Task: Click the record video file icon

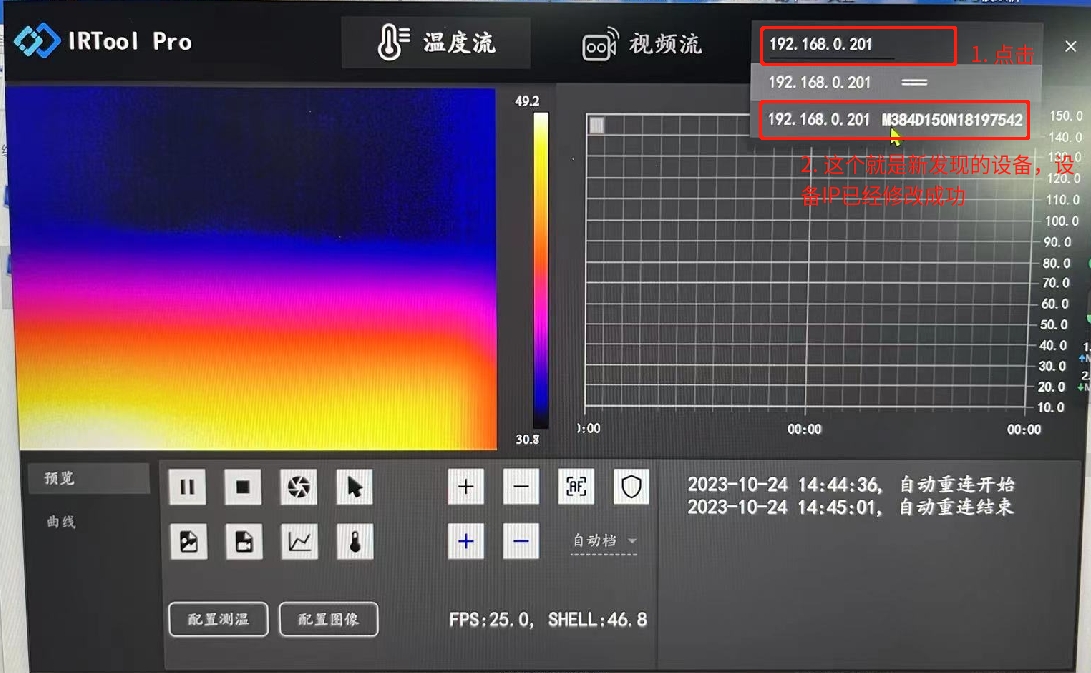Action: [243, 542]
